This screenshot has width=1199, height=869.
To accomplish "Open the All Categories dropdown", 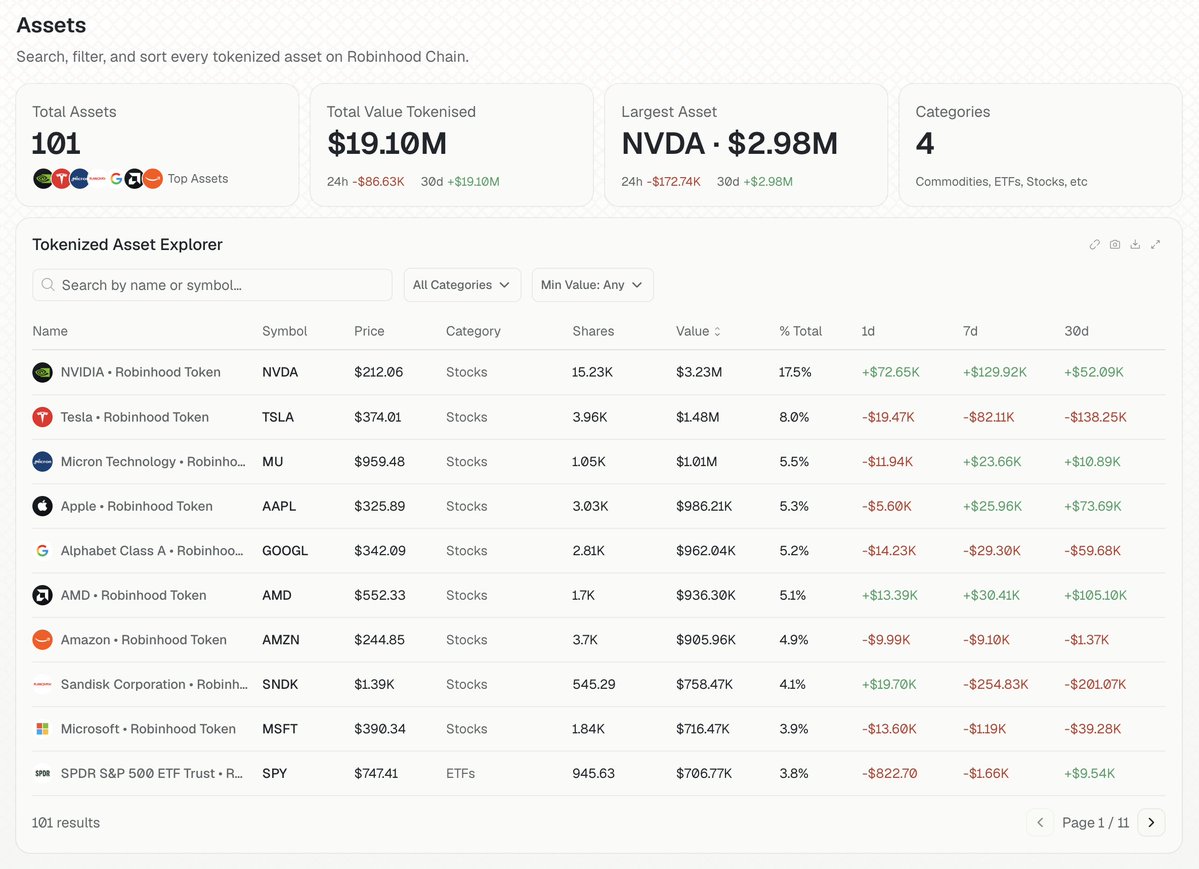I will tap(462, 285).
